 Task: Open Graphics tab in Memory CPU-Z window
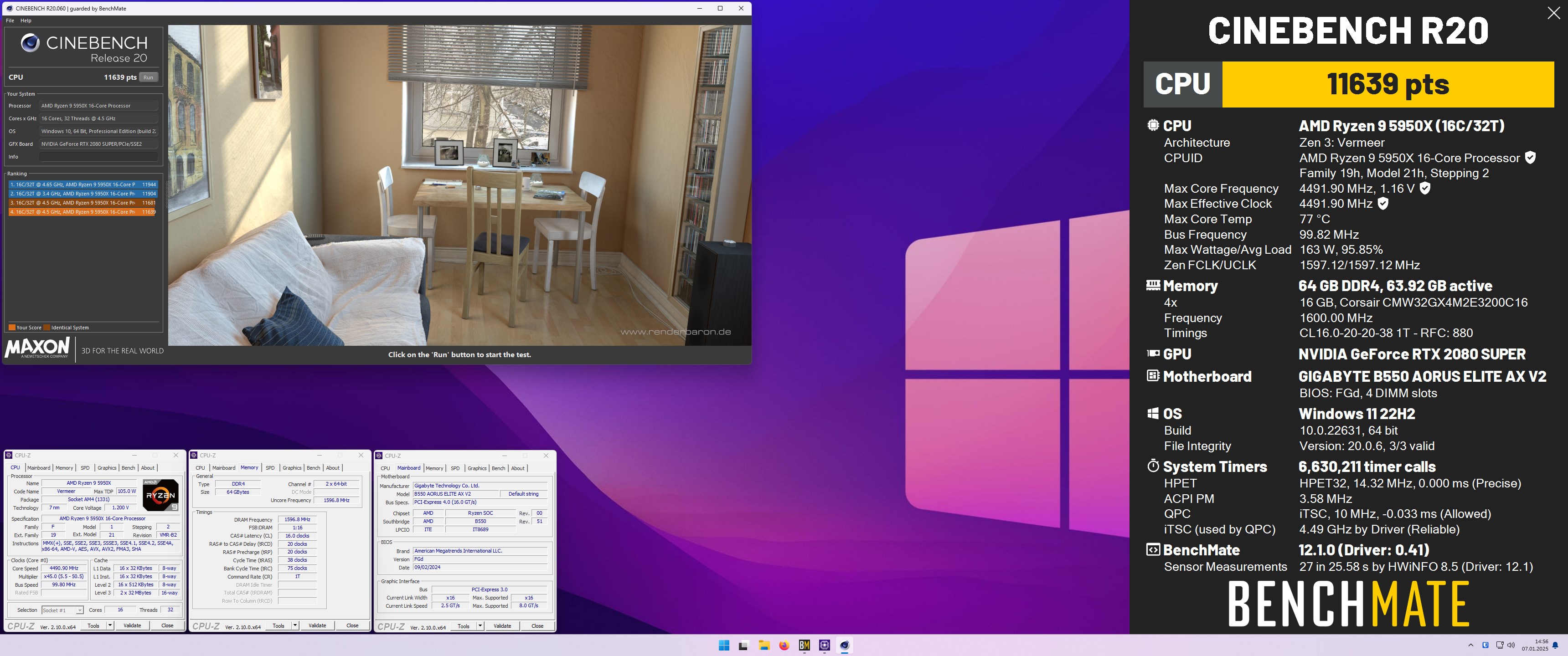pyautogui.click(x=292, y=468)
